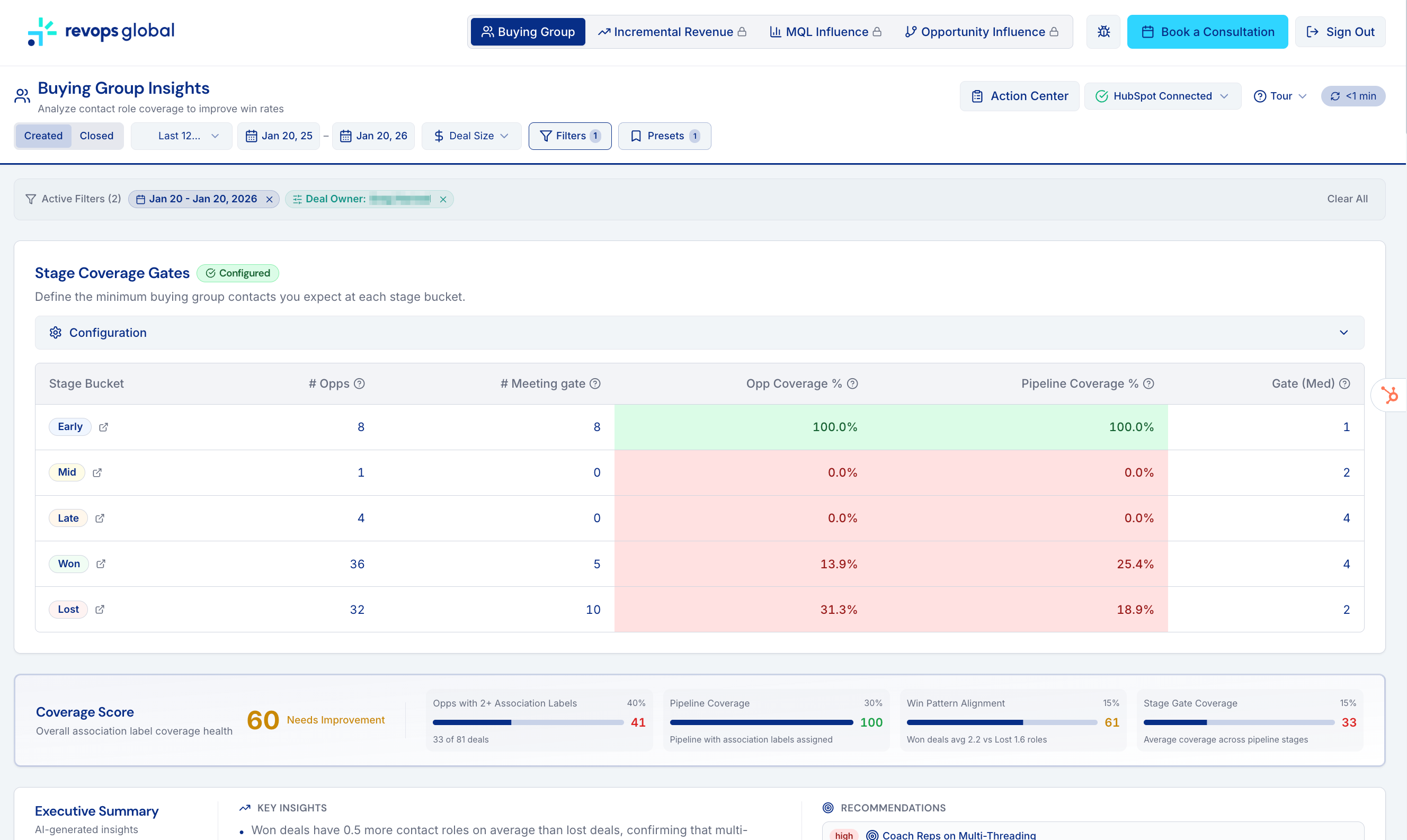Open Early stage external link icon
Image resolution: width=1407 pixels, height=840 pixels.
pyautogui.click(x=104, y=427)
